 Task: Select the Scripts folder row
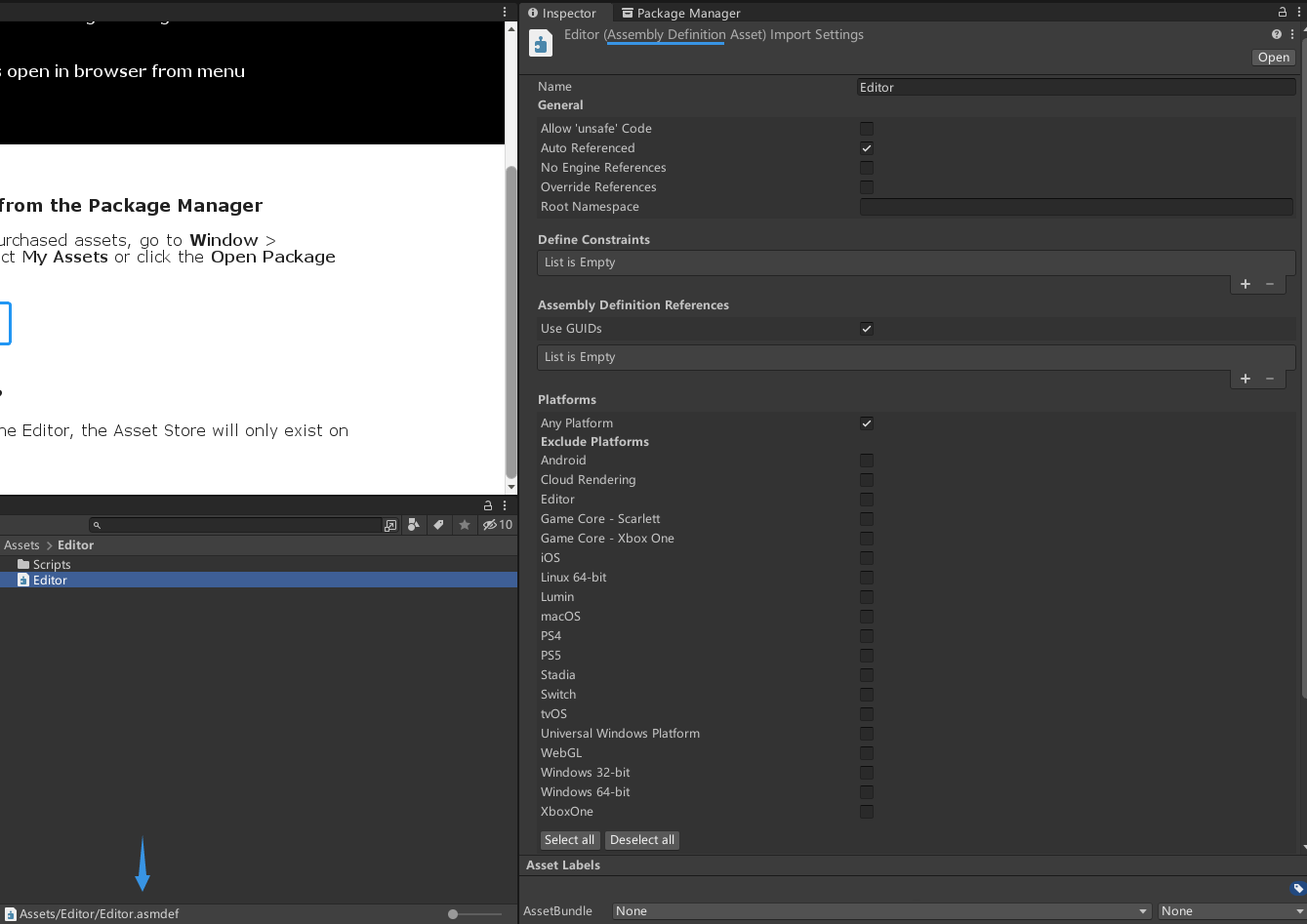(259, 564)
